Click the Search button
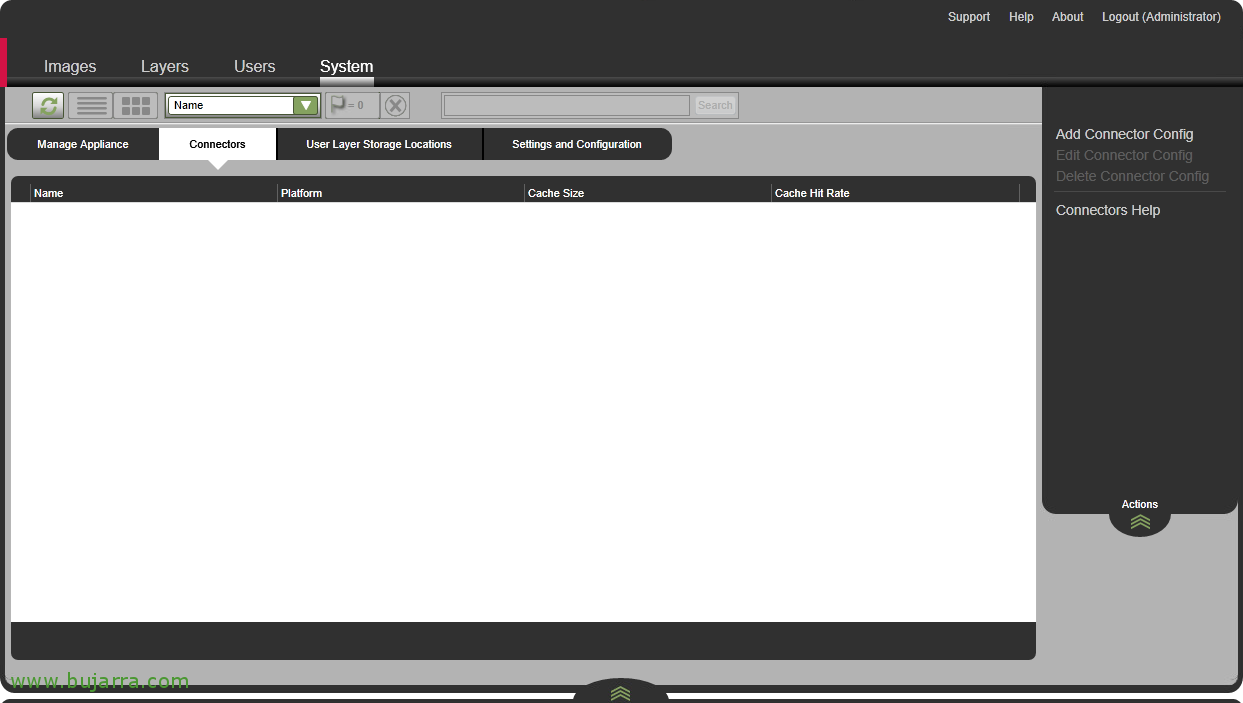 pyautogui.click(x=715, y=105)
